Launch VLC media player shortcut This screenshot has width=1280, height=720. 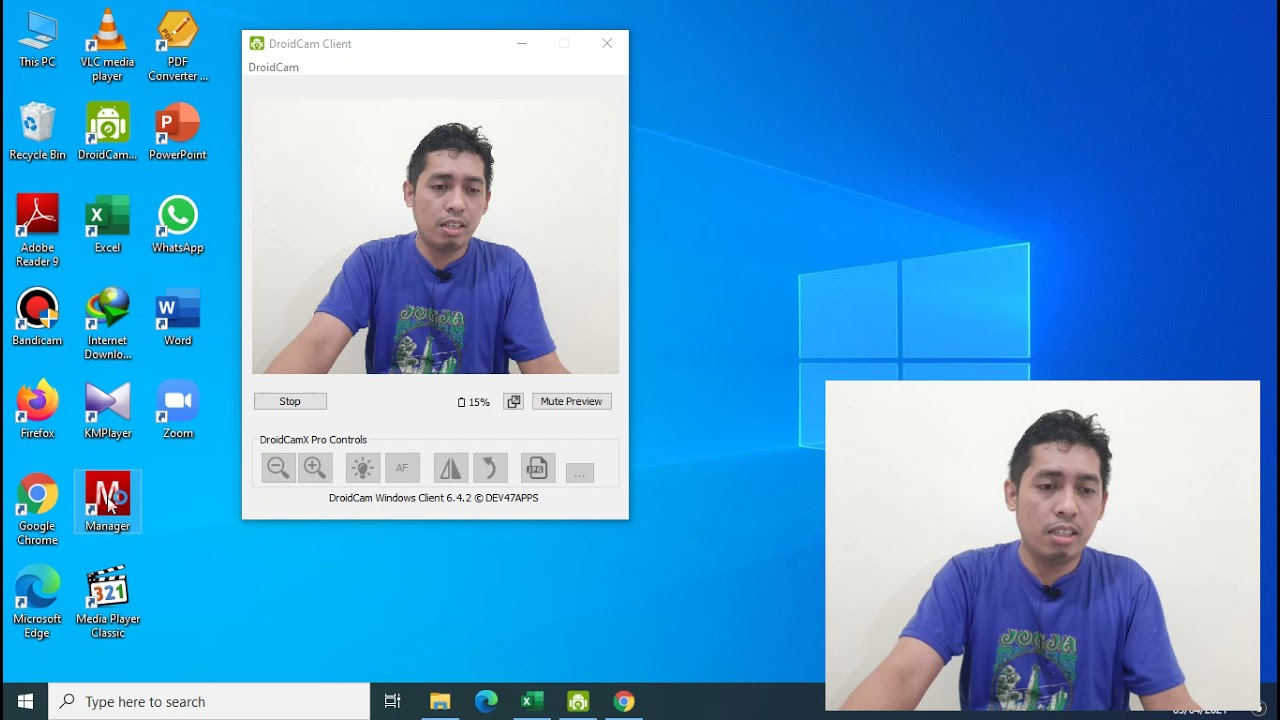(x=107, y=46)
